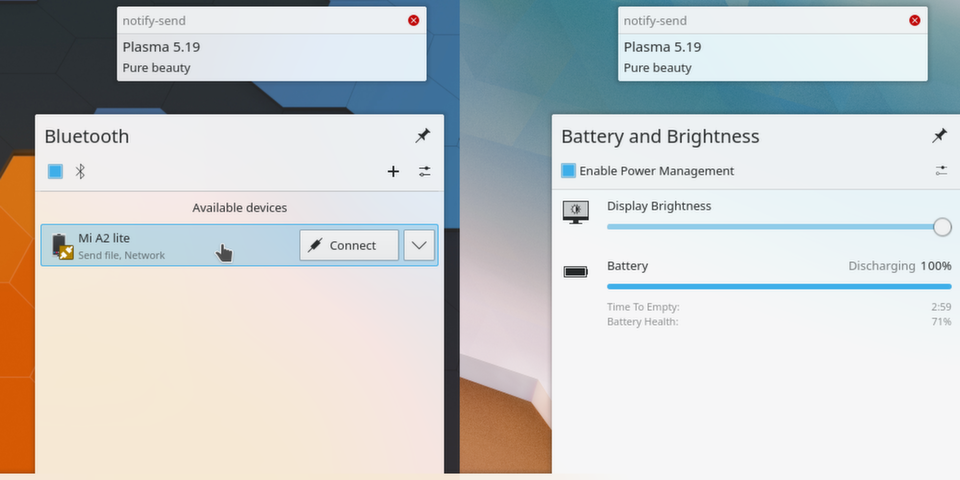The width and height of the screenshot is (960, 480).
Task: Click the display brightness monitor icon
Action: coord(576,212)
